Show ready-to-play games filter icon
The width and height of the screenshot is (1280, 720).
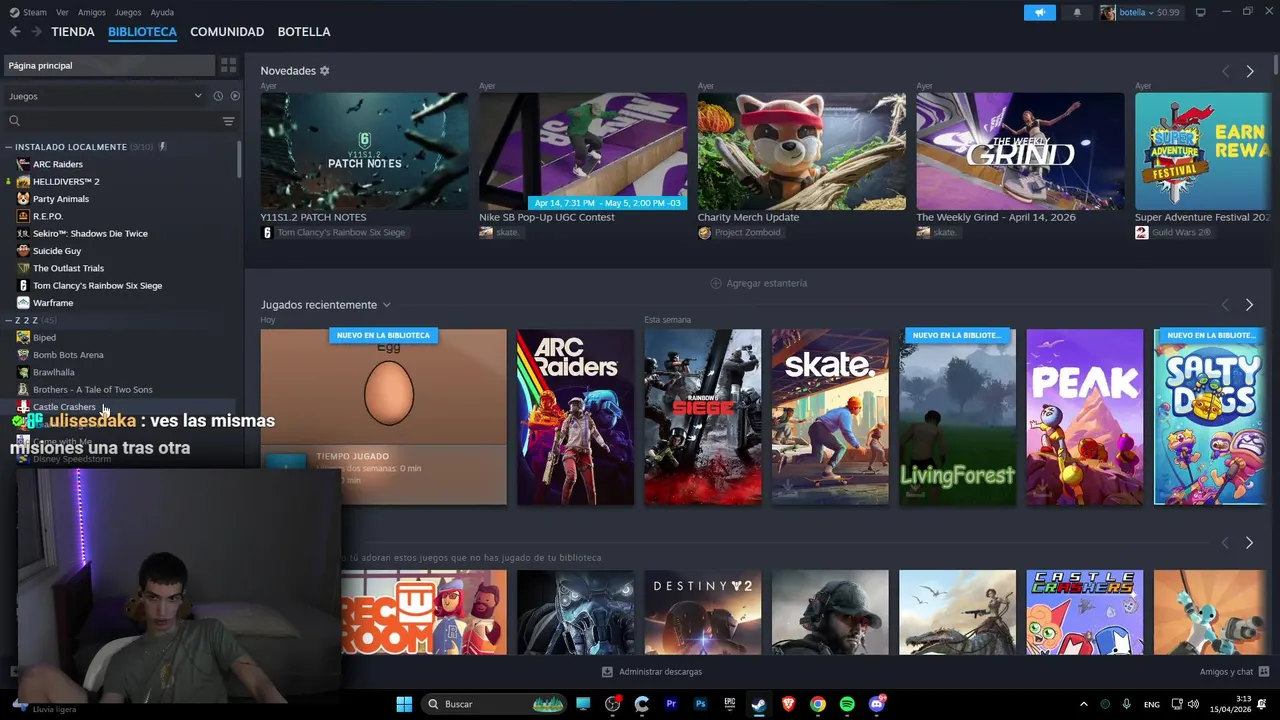(235, 96)
